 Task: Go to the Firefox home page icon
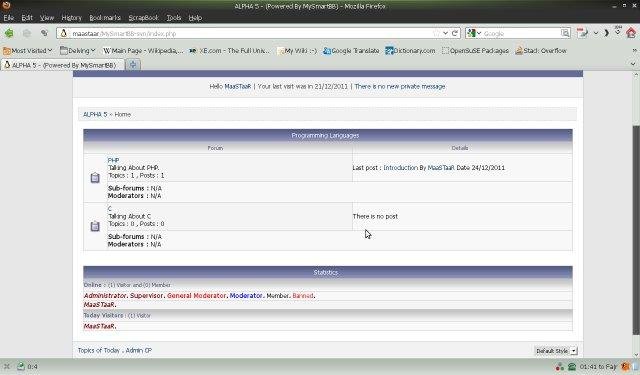coord(631,33)
